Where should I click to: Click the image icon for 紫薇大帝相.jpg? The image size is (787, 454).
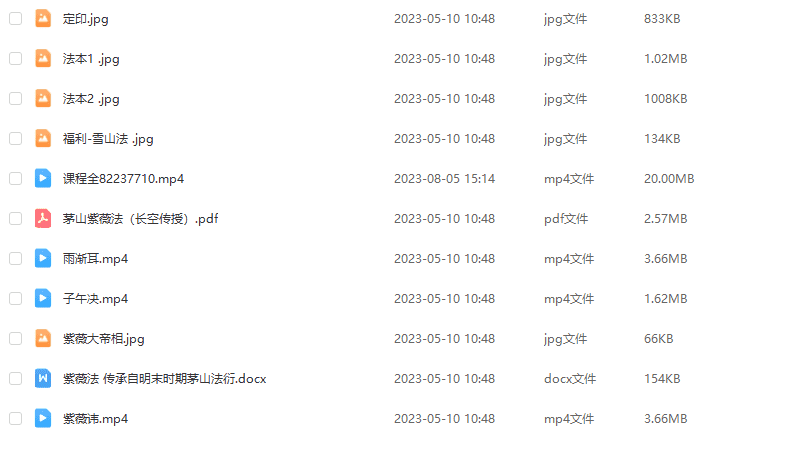(43, 339)
